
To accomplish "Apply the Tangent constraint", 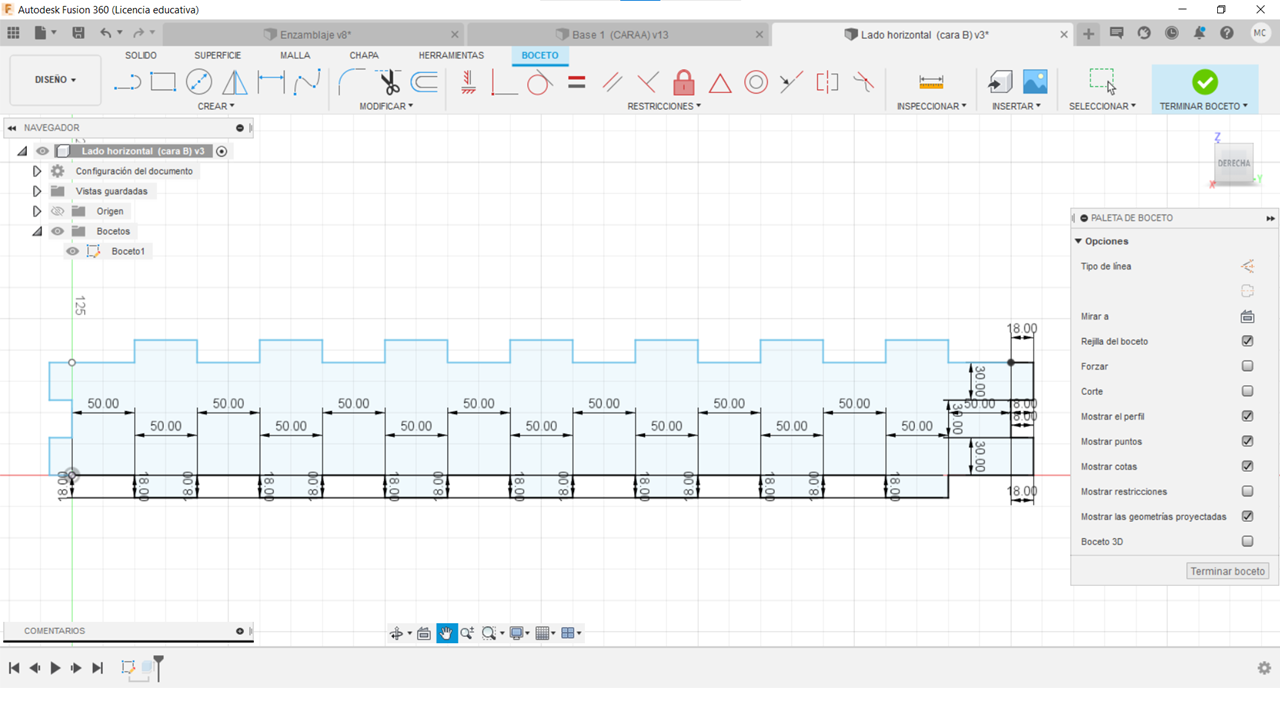I will pos(539,82).
